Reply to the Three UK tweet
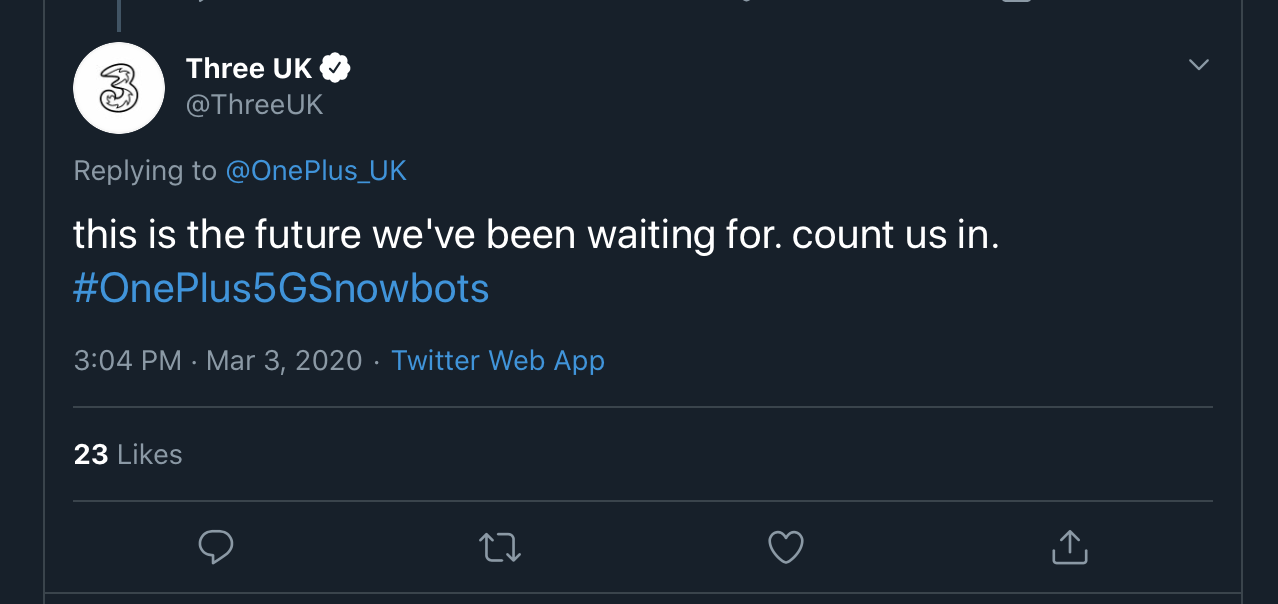Viewport: 1278px width, 604px height. click(216, 547)
